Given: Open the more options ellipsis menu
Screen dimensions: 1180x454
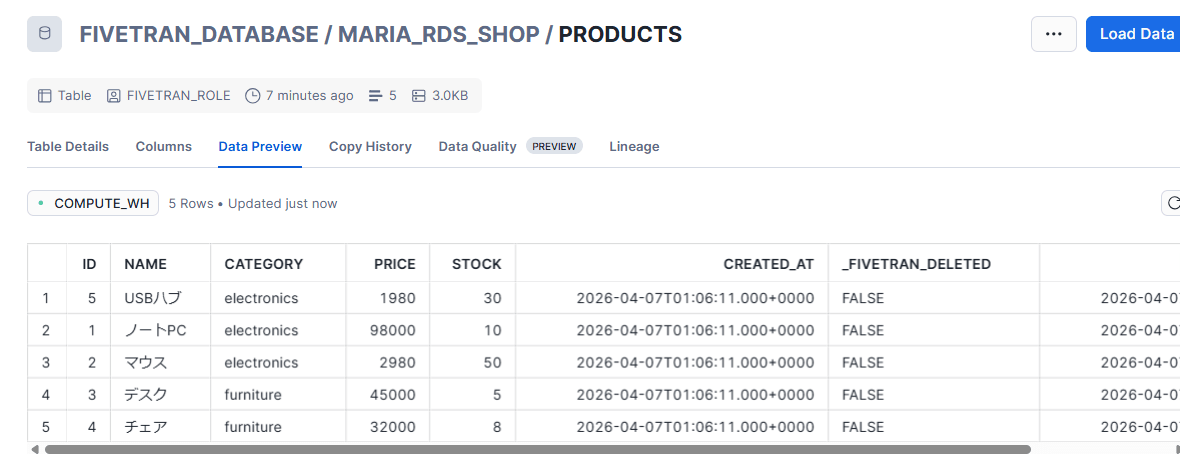Looking at the screenshot, I should point(1053,34).
